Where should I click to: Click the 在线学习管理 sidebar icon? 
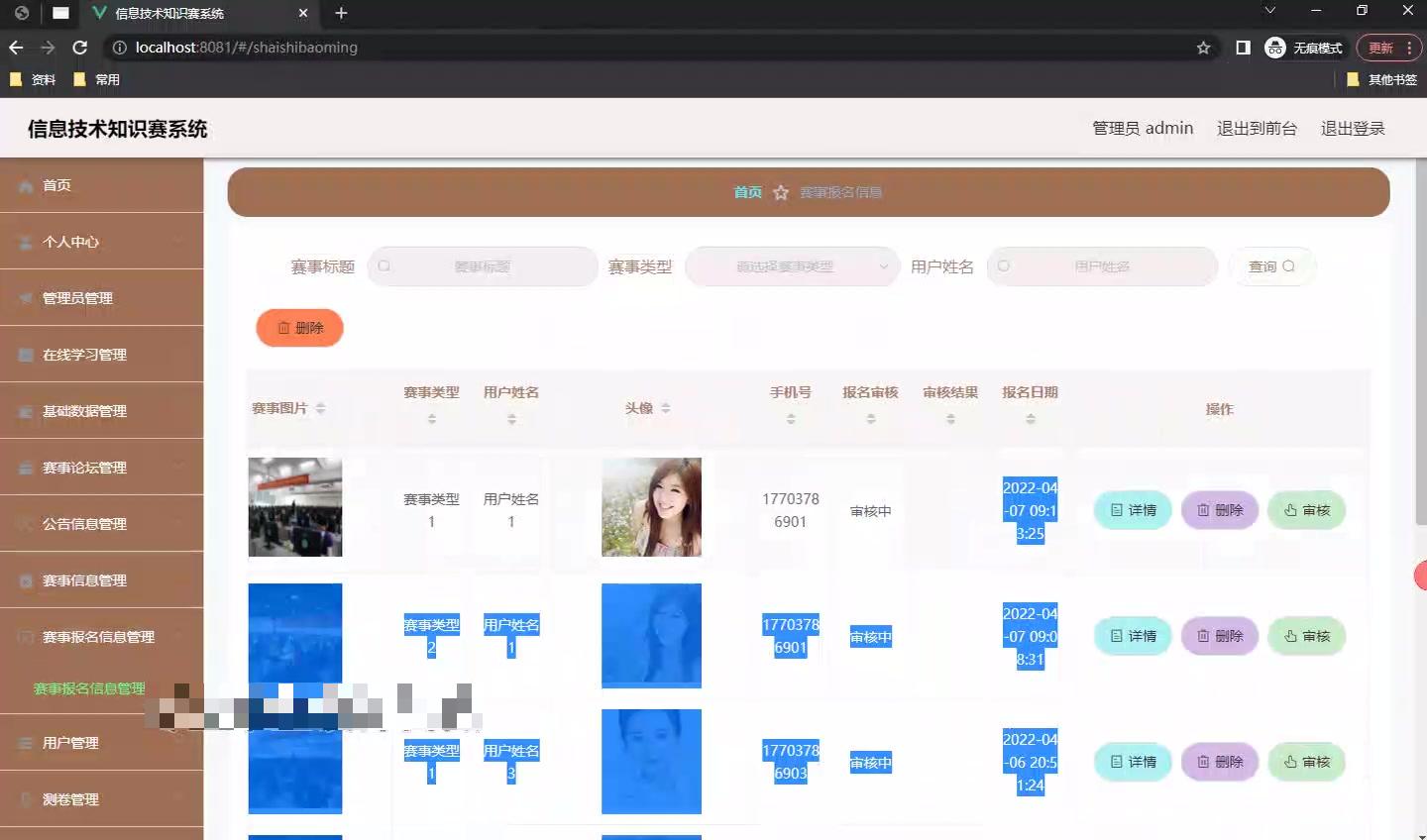coord(24,354)
